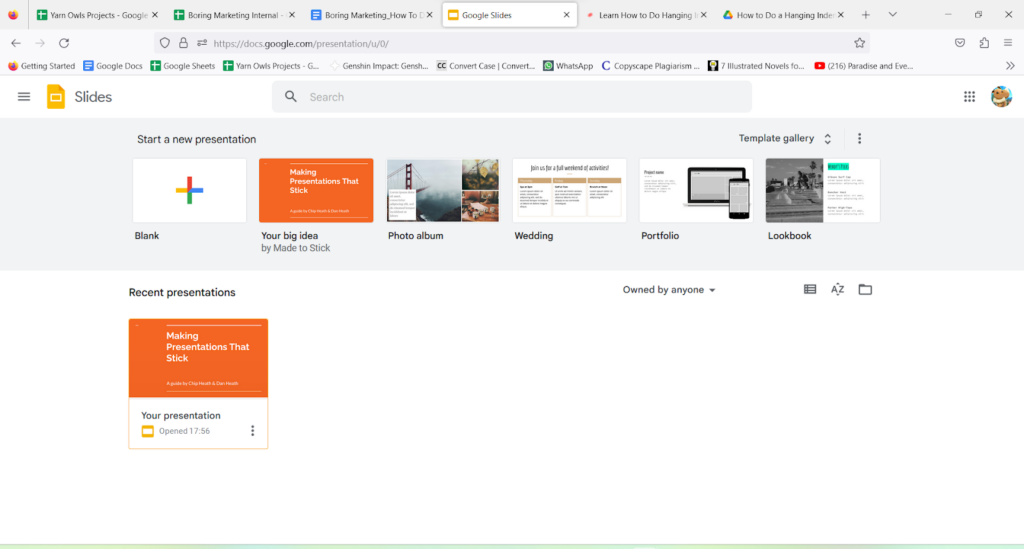Open the main menu hamburger icon
Screen dimensions: 1024x549
(24, 97)
